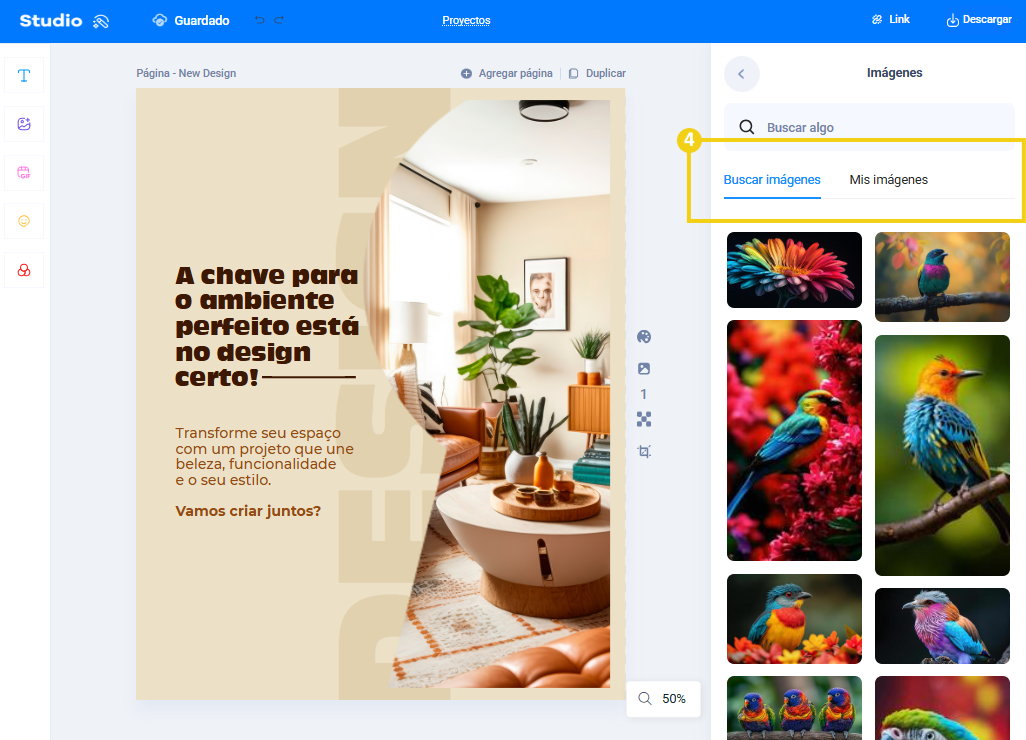Click the headline 'A chave para o ambiente'

pyautogui.click(x=267, y=326)
